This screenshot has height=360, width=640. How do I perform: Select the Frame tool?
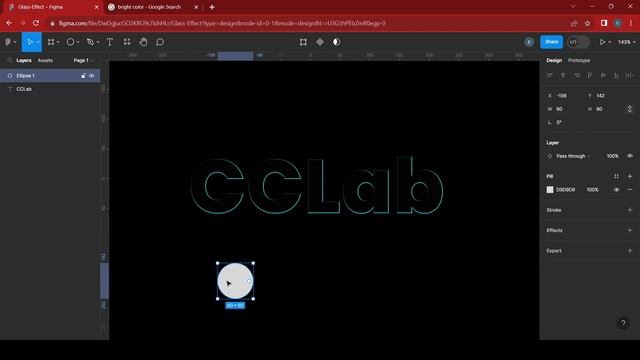[x=51, y=42]
